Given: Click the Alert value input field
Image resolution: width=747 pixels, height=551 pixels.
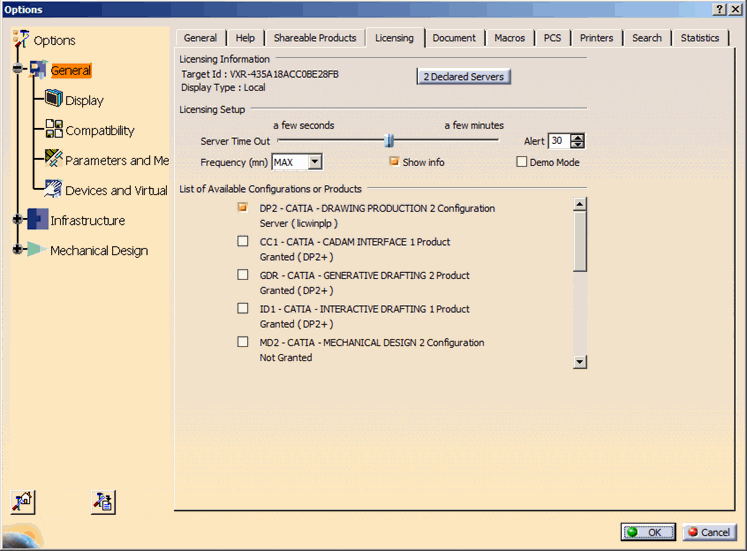Looking at the screenshot, I should tap(557, 141).
